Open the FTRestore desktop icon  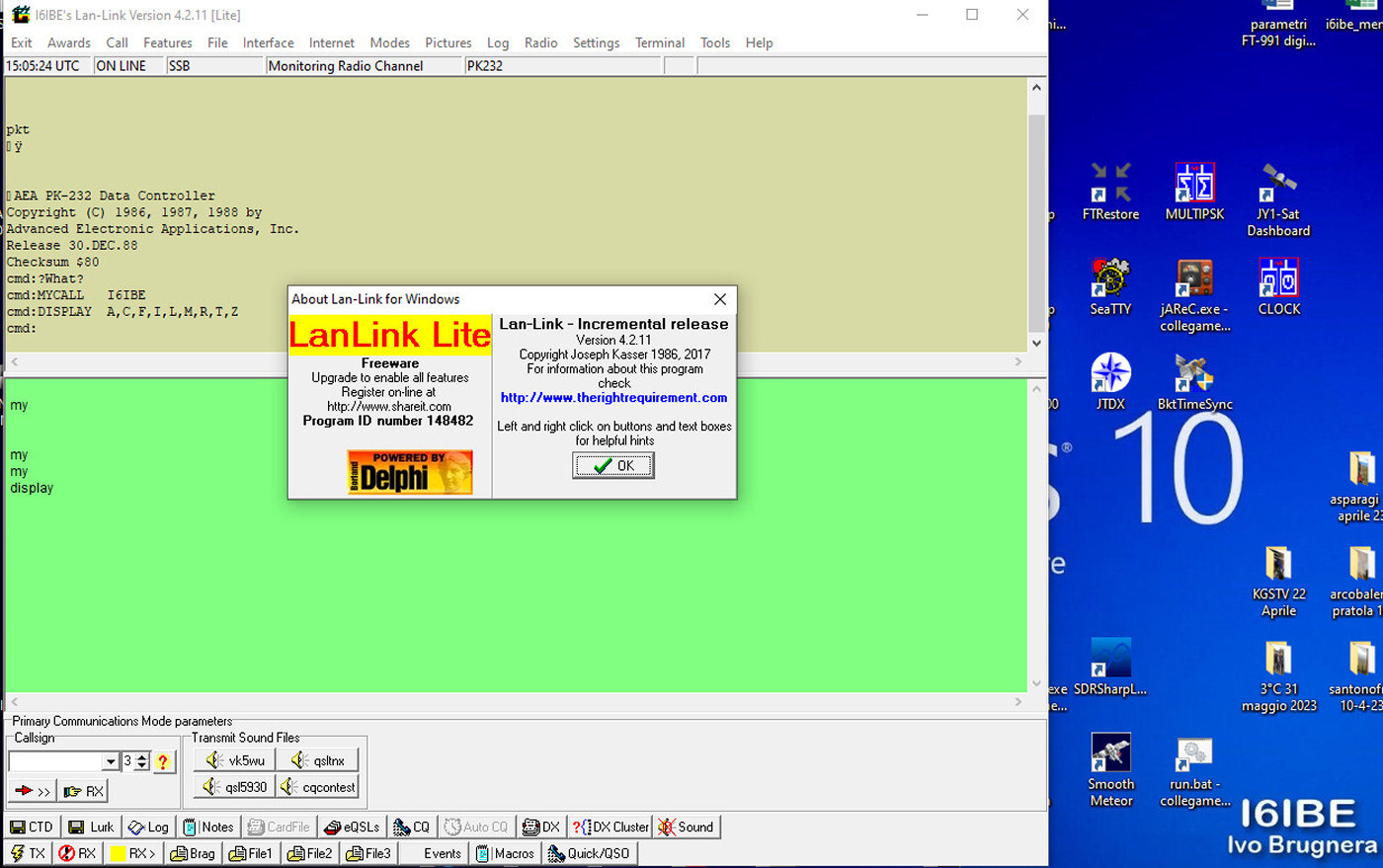(x=1110, y=192)
